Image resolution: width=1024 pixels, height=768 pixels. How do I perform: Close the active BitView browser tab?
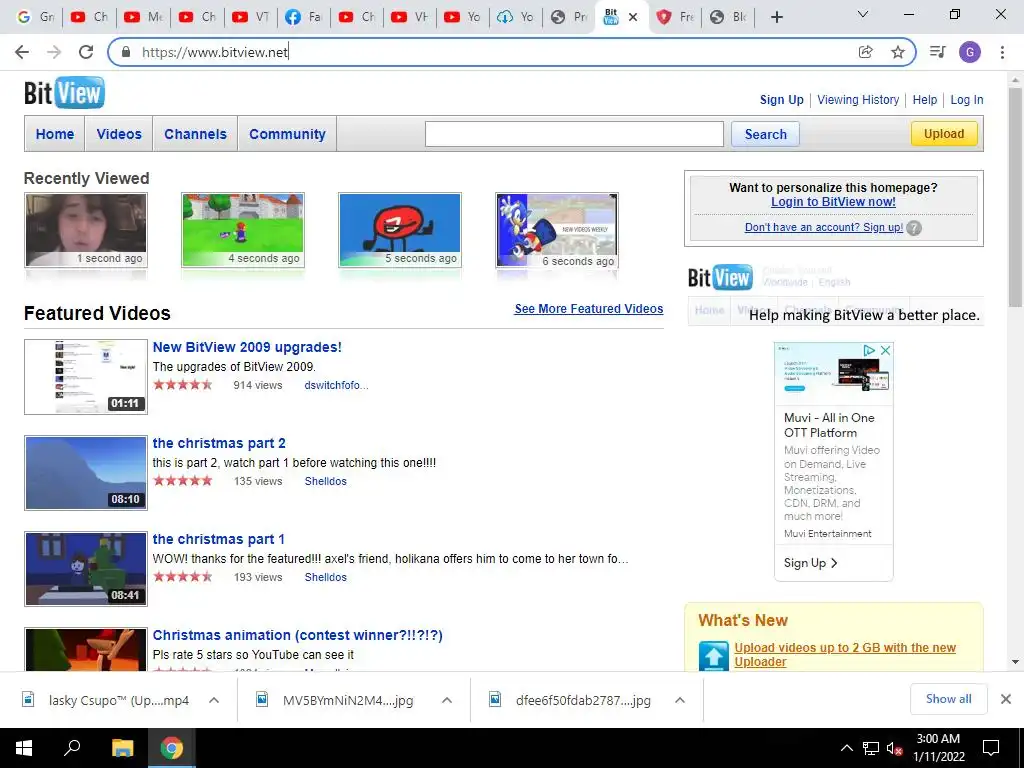[x=633, y=18]
